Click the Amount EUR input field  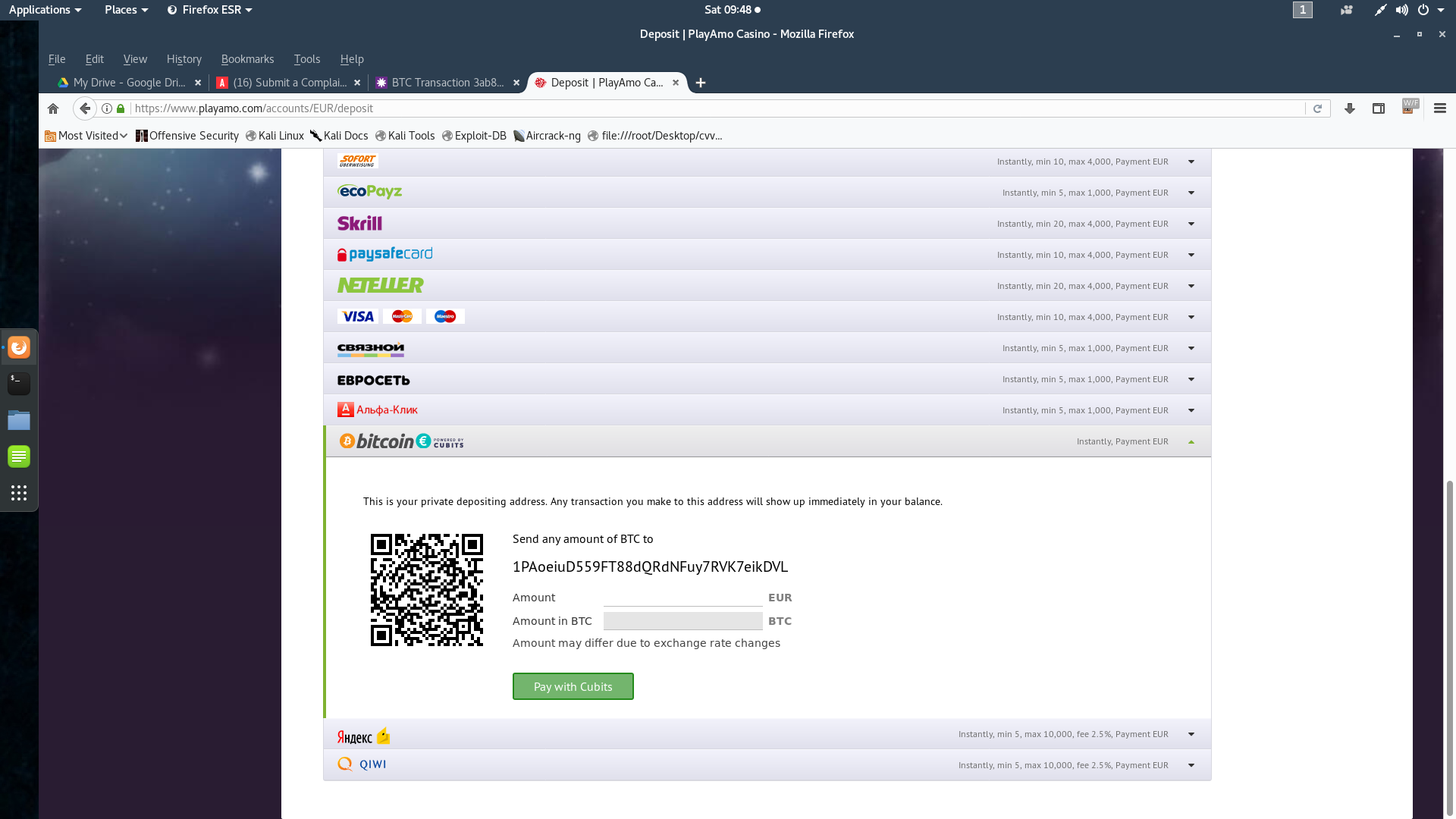coord(682,598)
